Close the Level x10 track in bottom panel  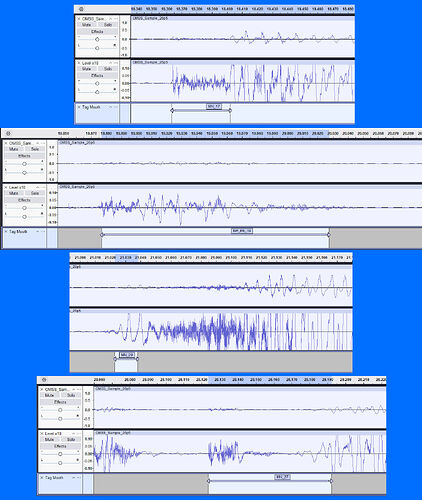pos(42,433)
